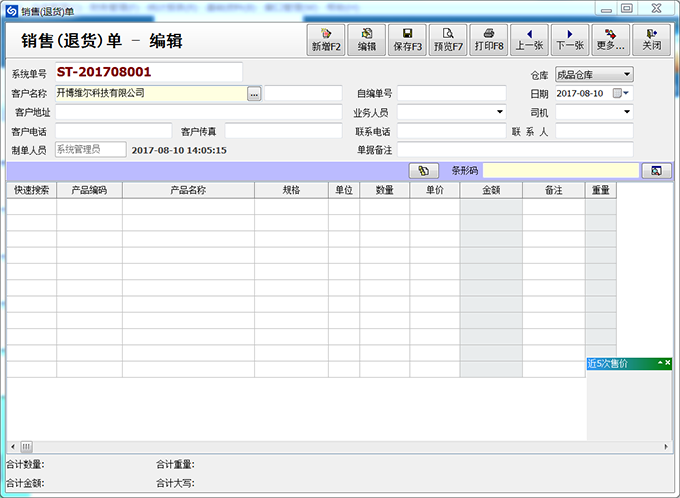Image resolution: width=680 pixels, height=498 pixels.
Task: Click the 金额 column header
Action: click(491, 190)
